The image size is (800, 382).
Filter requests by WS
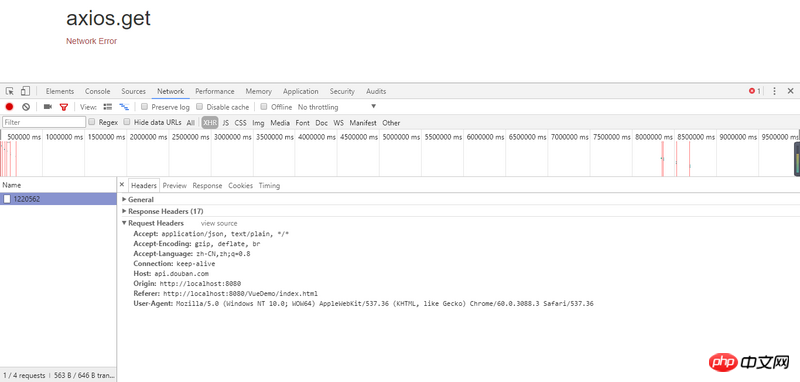point(339,123)
